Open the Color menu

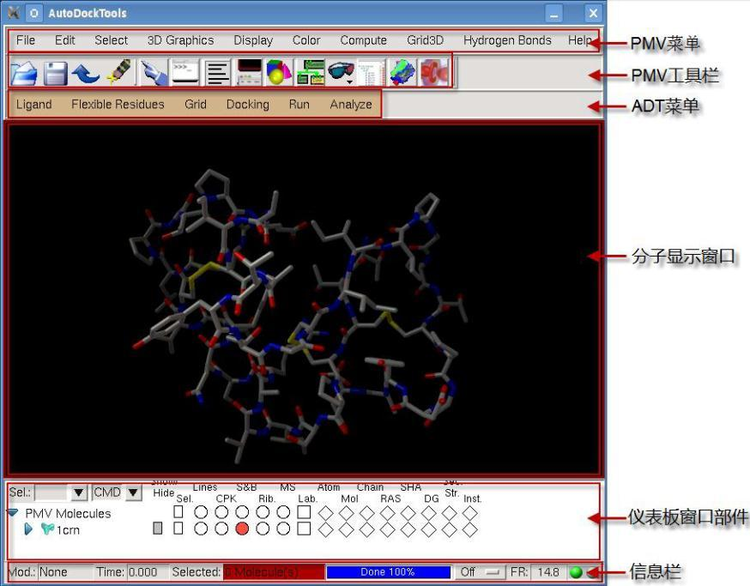coord(306,40)
